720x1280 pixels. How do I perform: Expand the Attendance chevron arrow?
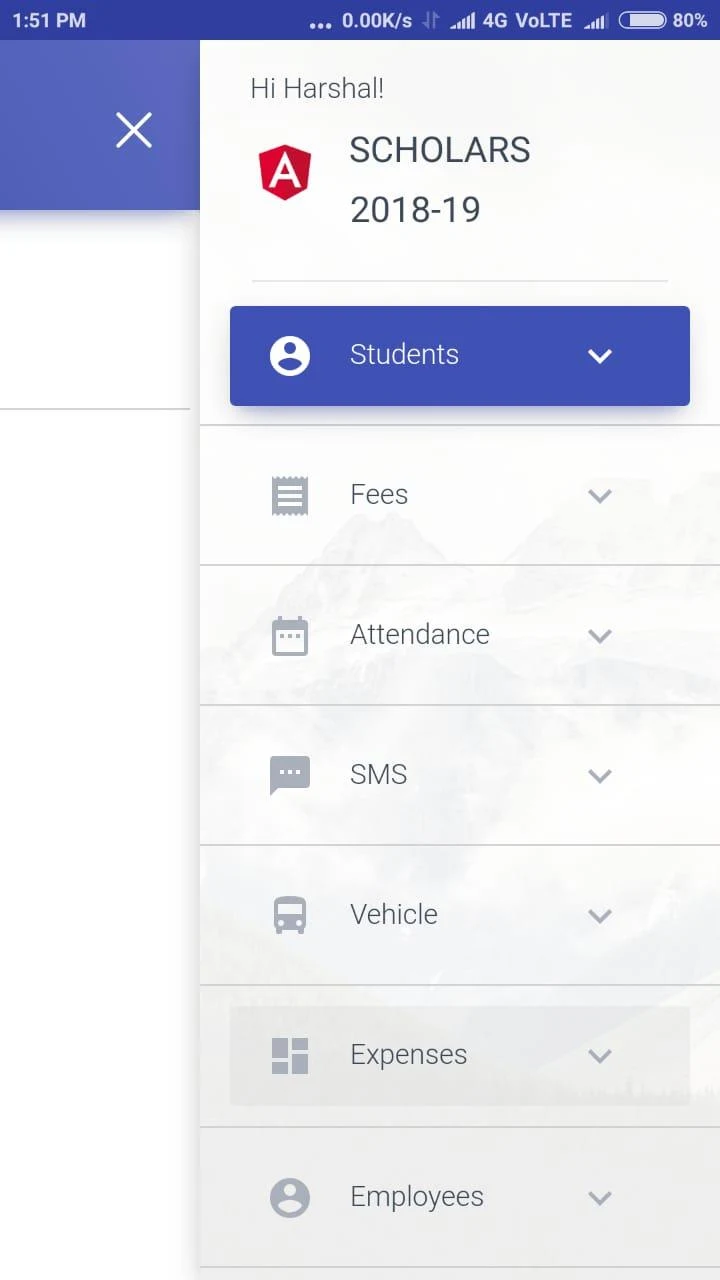tap(600, 636)
